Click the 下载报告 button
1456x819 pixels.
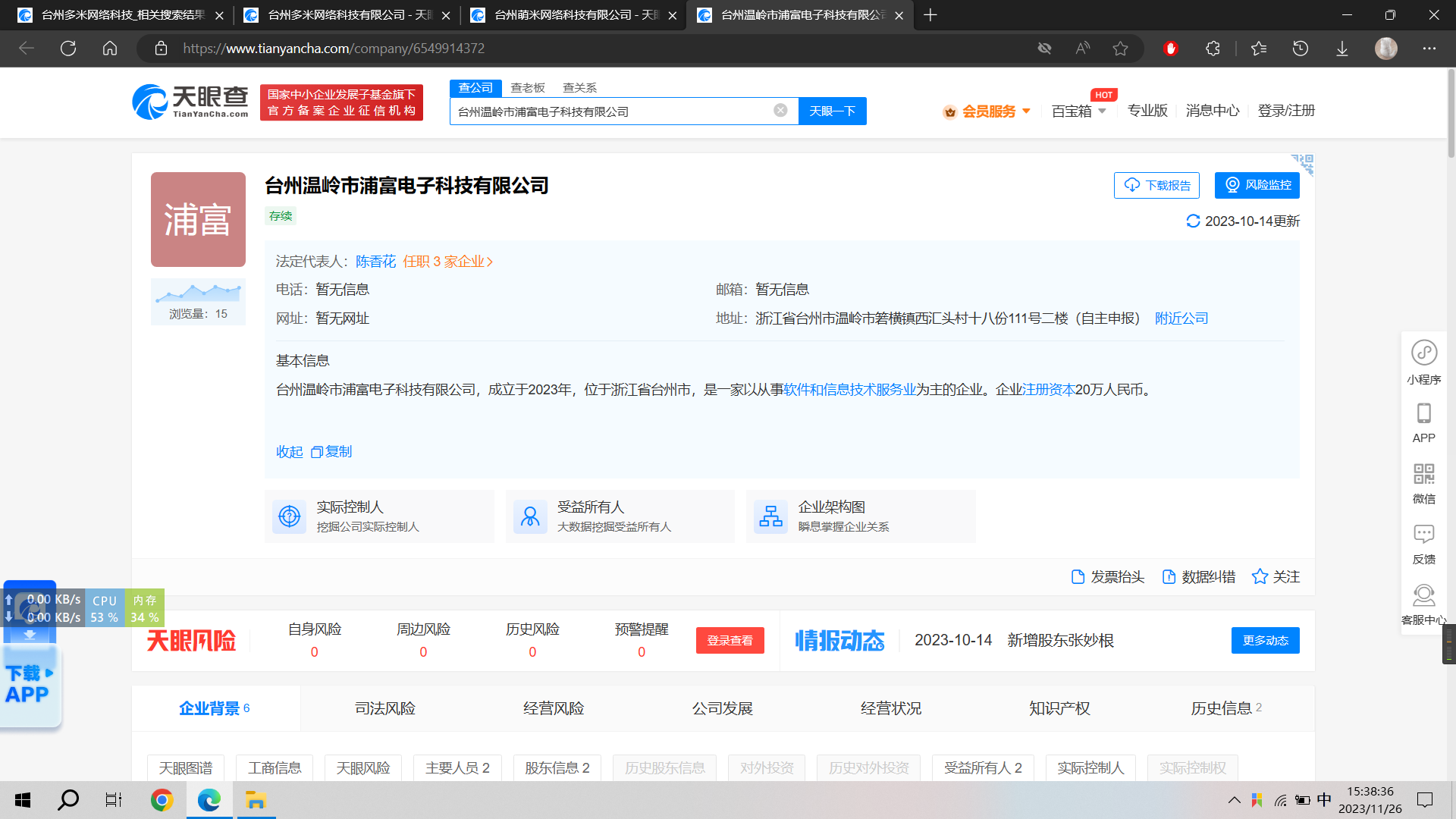(1156, 185)
